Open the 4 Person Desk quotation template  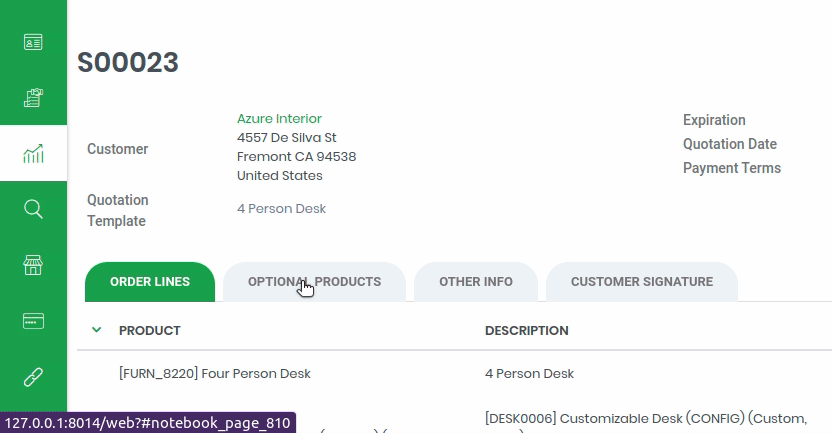281,209
